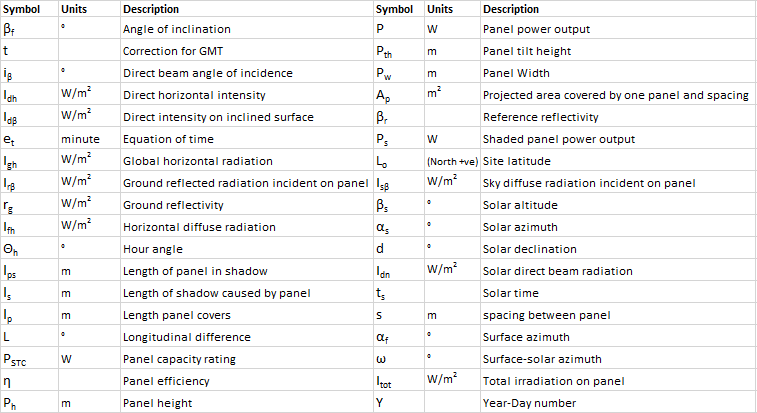Click the 'Panel tilt height' cell

click(618, 51)
